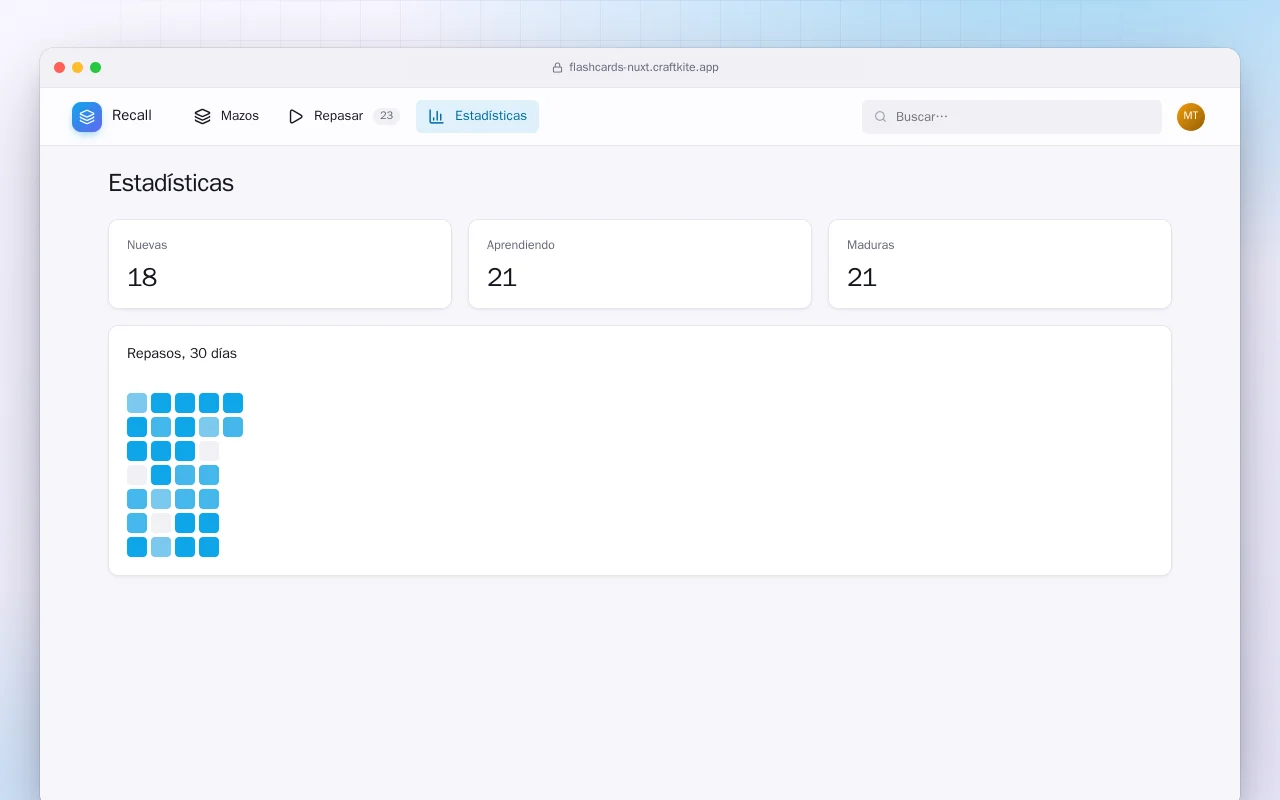Click the Recall app logo icon
Viewport: 1280px width, 800px height.
click(87, 117)
